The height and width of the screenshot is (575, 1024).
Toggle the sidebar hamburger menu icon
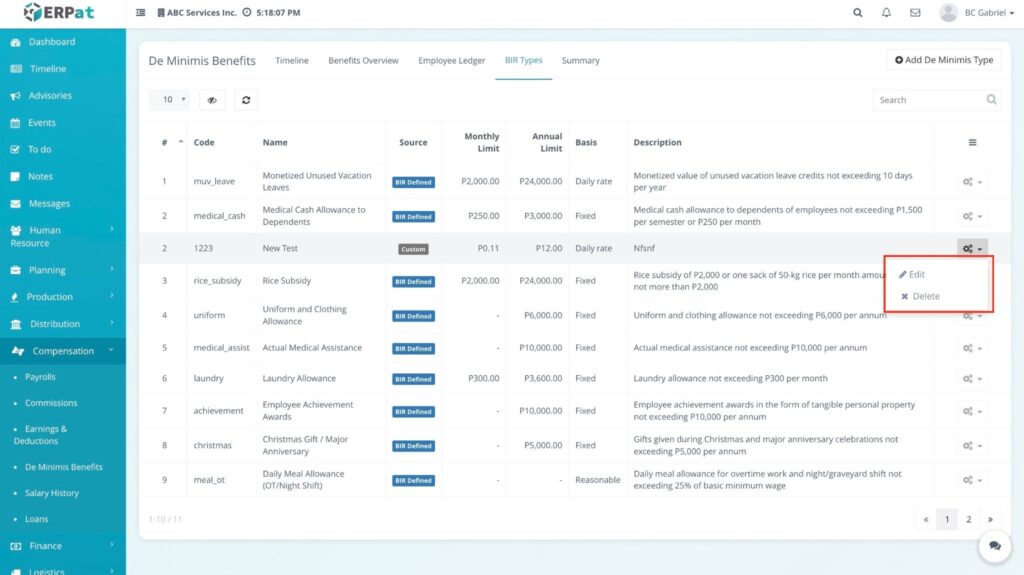[140, 13]
